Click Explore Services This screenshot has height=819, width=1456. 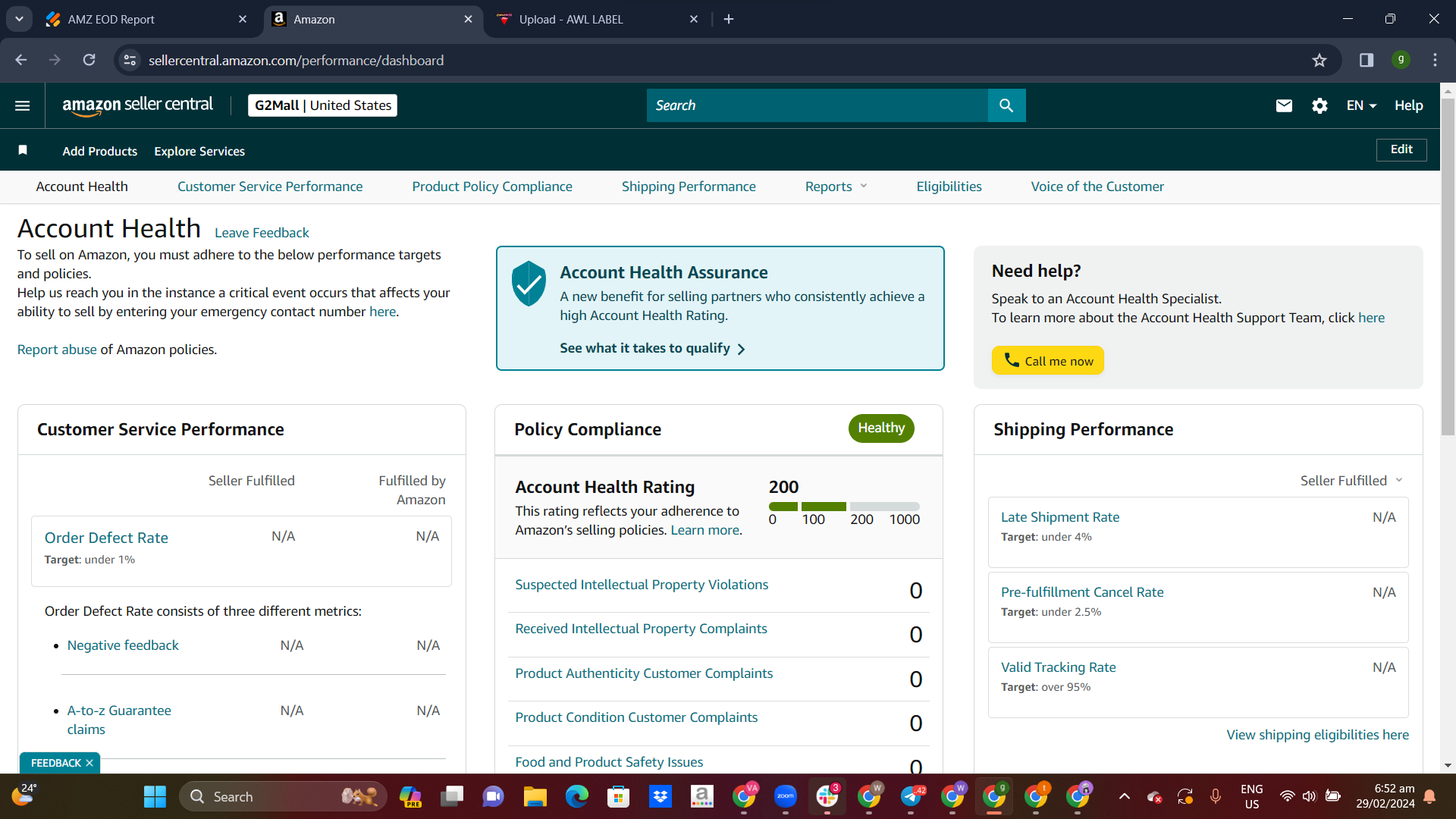[199, 151]
